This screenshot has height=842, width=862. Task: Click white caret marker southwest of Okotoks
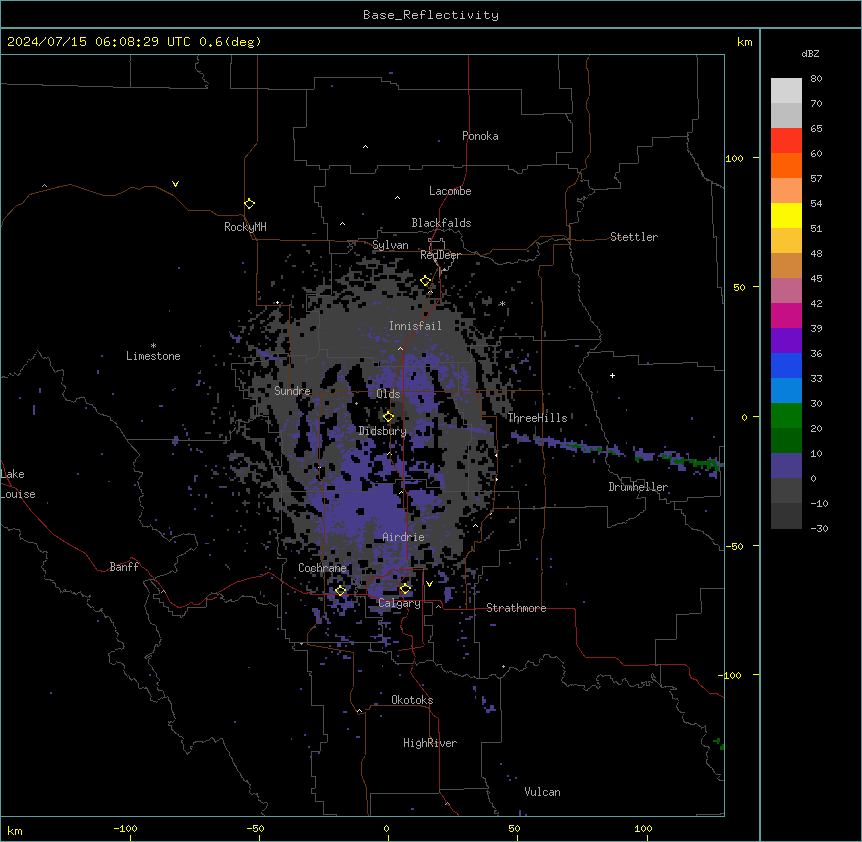click(x=360, y=711)
